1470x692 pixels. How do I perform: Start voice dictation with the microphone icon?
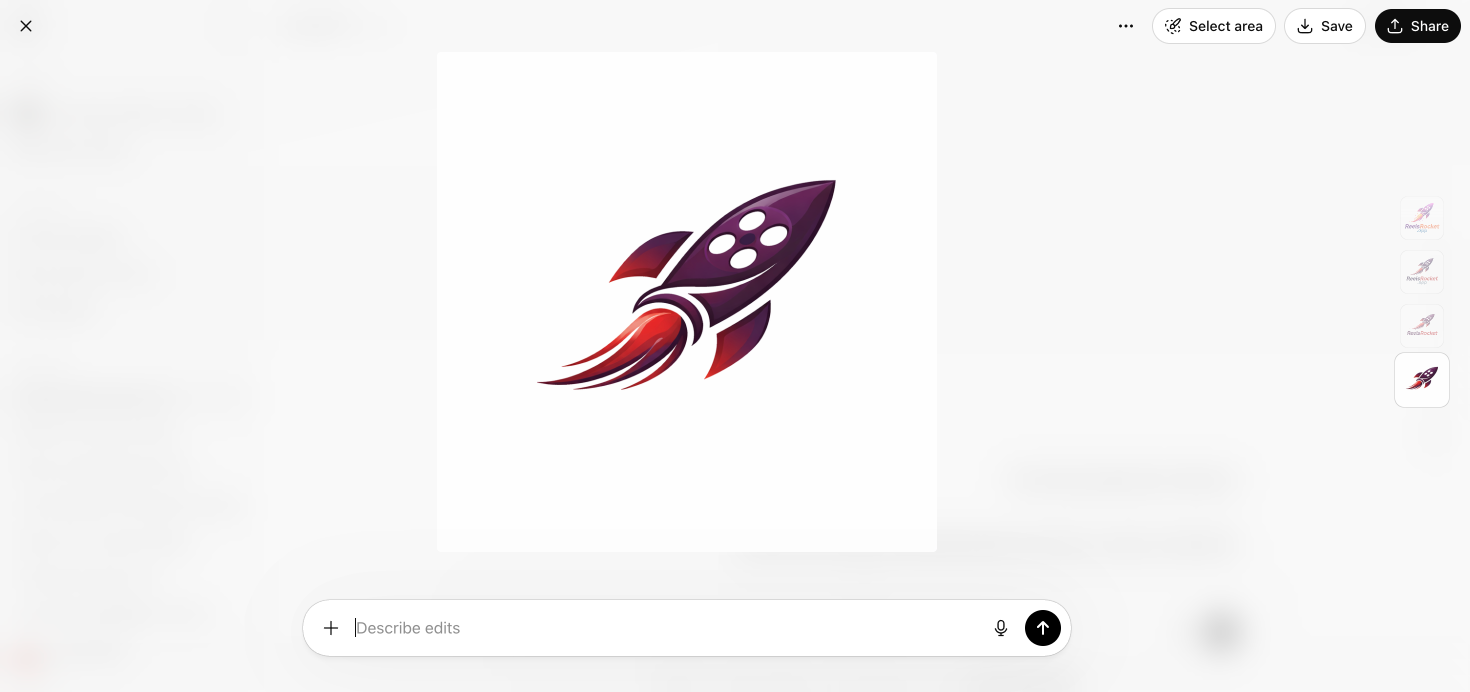tap(1000, 628)
